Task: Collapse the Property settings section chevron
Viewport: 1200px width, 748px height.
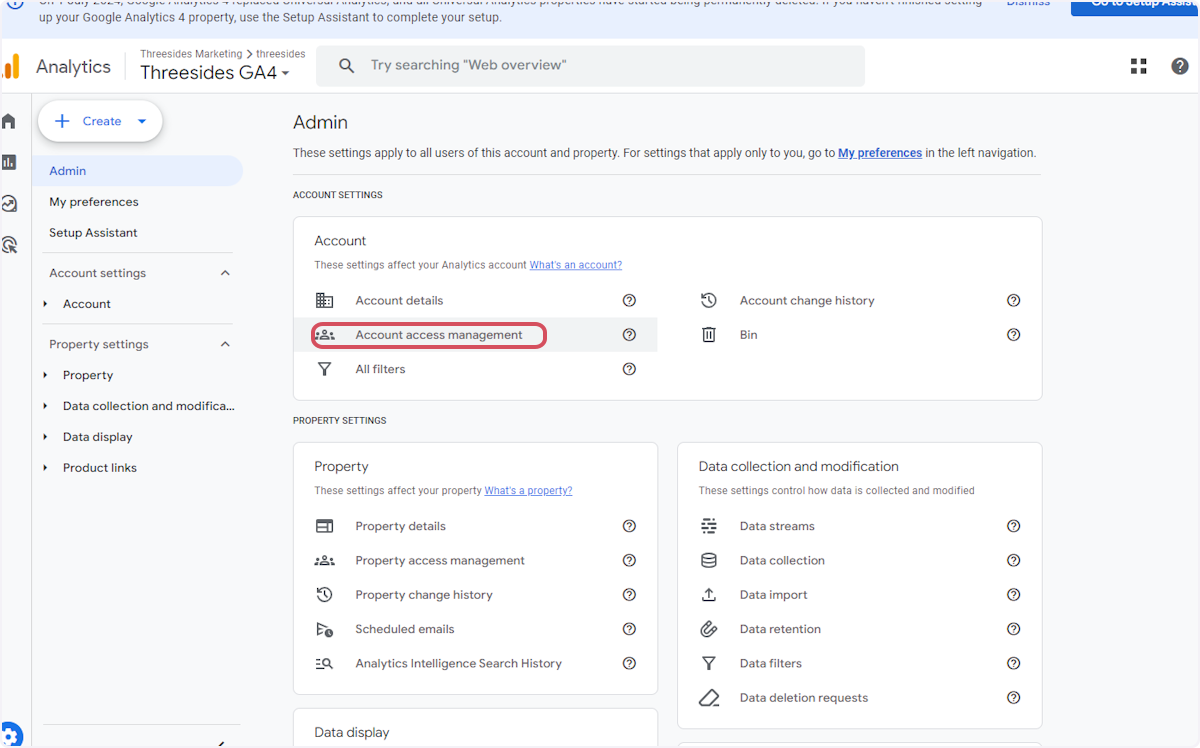Action: [225, 344]
